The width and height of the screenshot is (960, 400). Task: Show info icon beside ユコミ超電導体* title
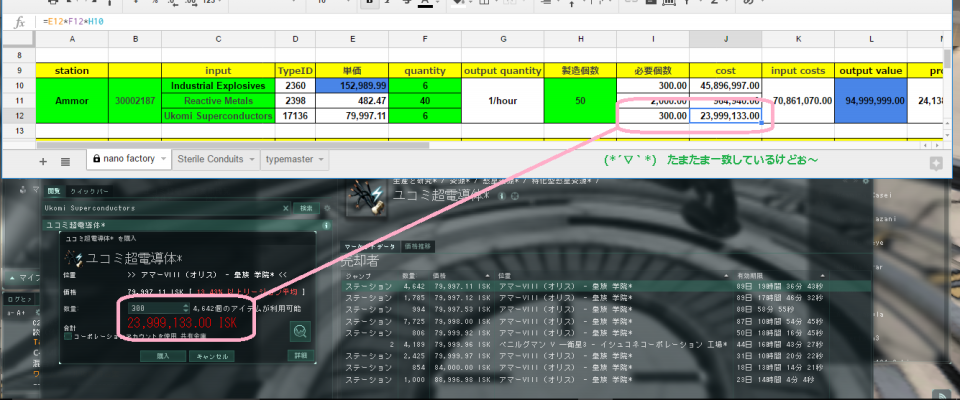pos(501,196)
